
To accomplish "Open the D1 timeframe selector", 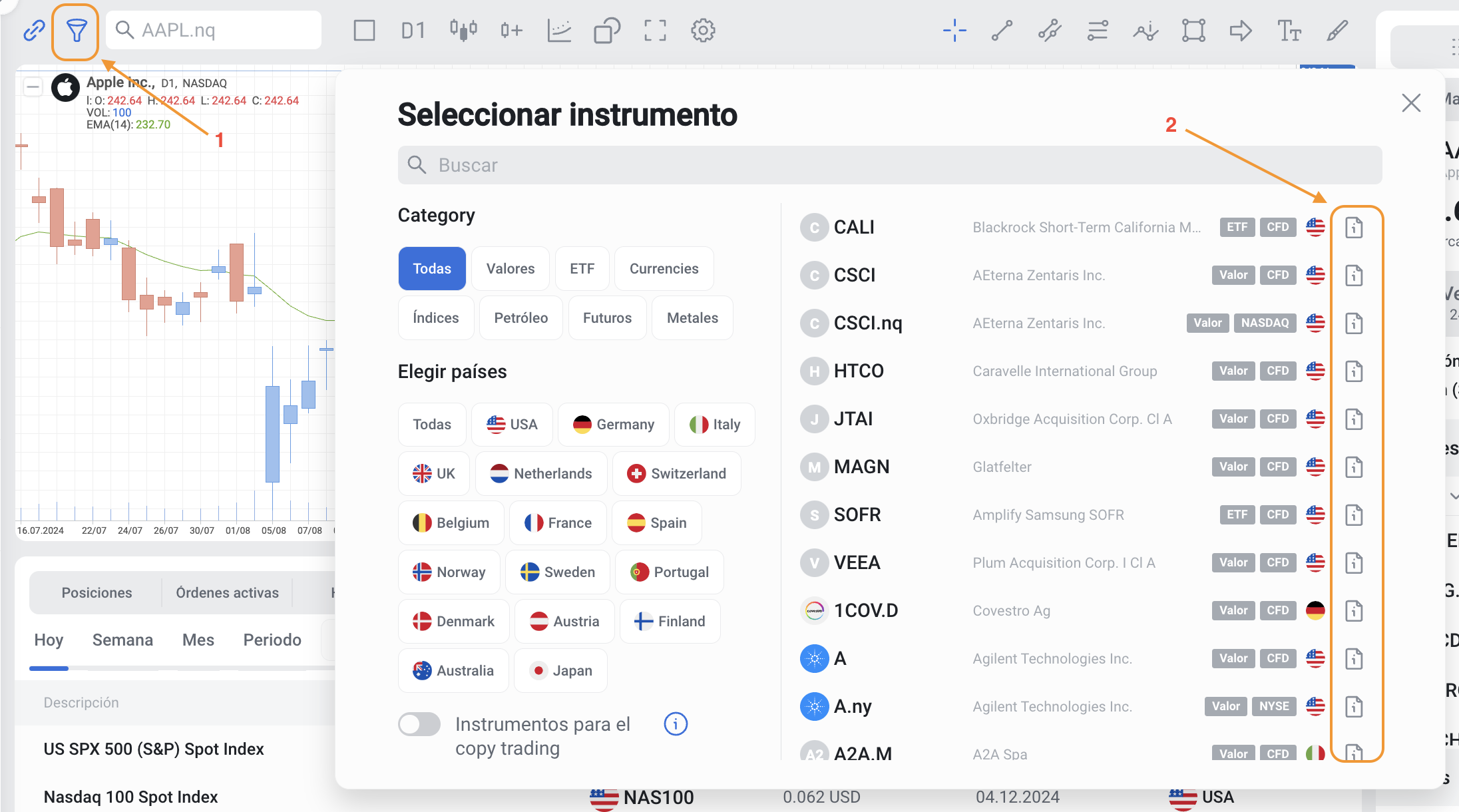I will [413, 31].
